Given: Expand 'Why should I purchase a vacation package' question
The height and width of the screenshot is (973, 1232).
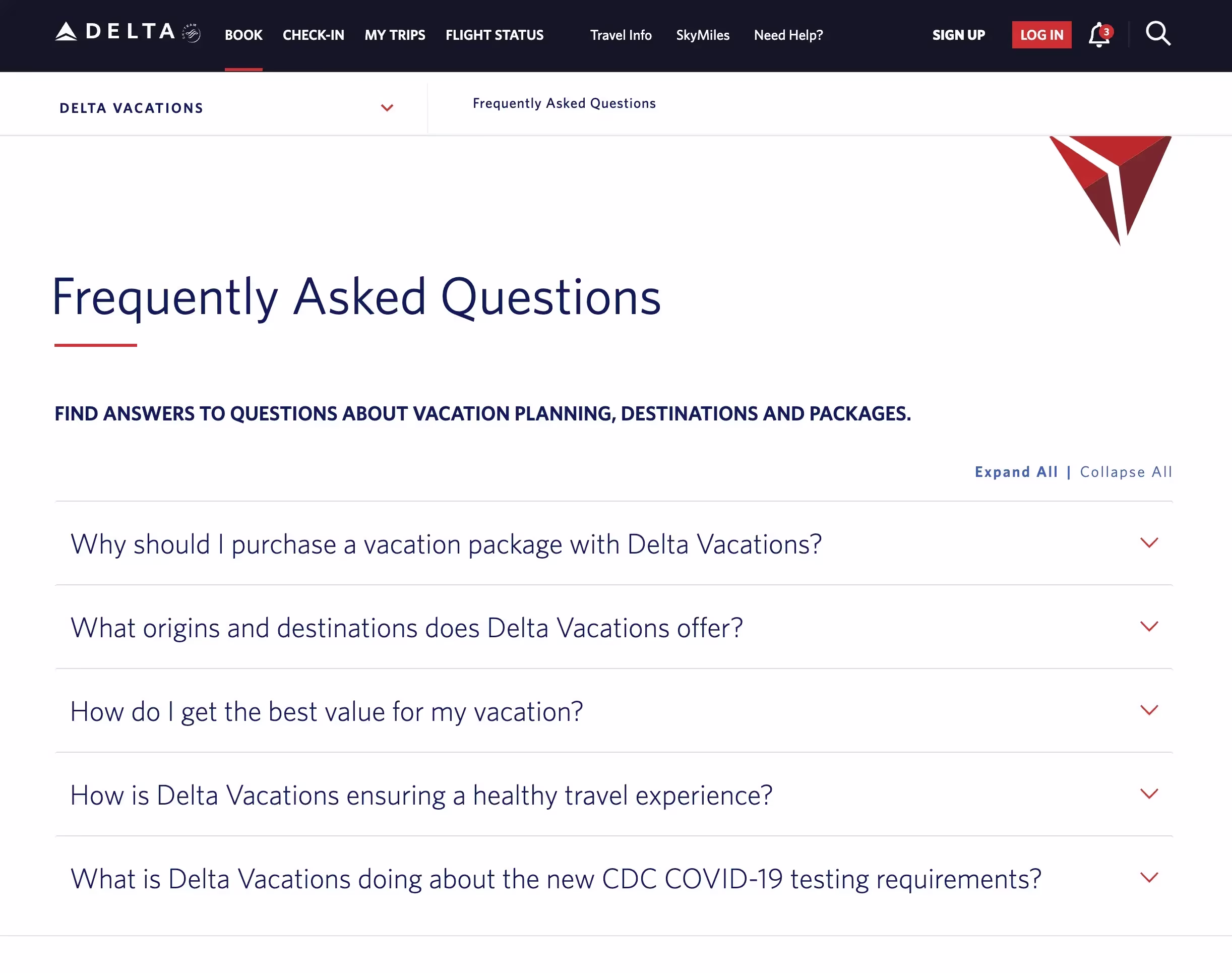Looking at the screenshot, I should (1149, 543).
